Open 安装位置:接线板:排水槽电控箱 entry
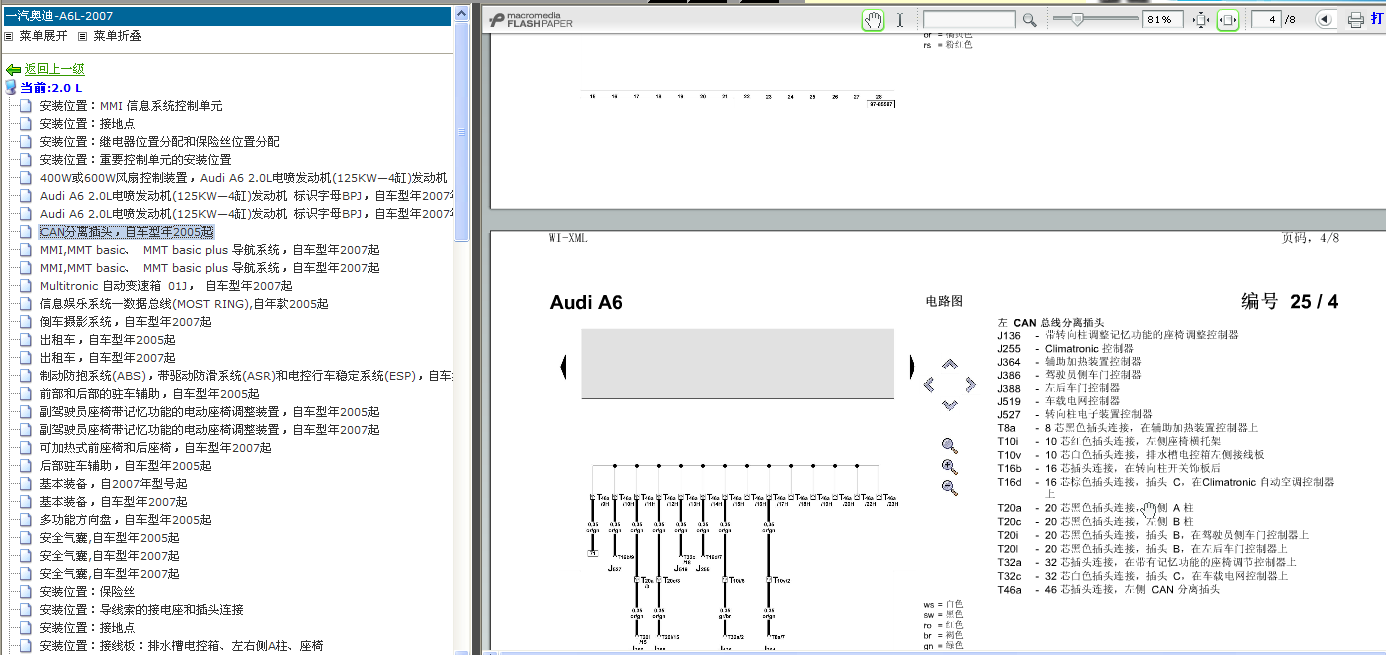Viewport: 1386px width, 655px height. [x=182, y=646]
